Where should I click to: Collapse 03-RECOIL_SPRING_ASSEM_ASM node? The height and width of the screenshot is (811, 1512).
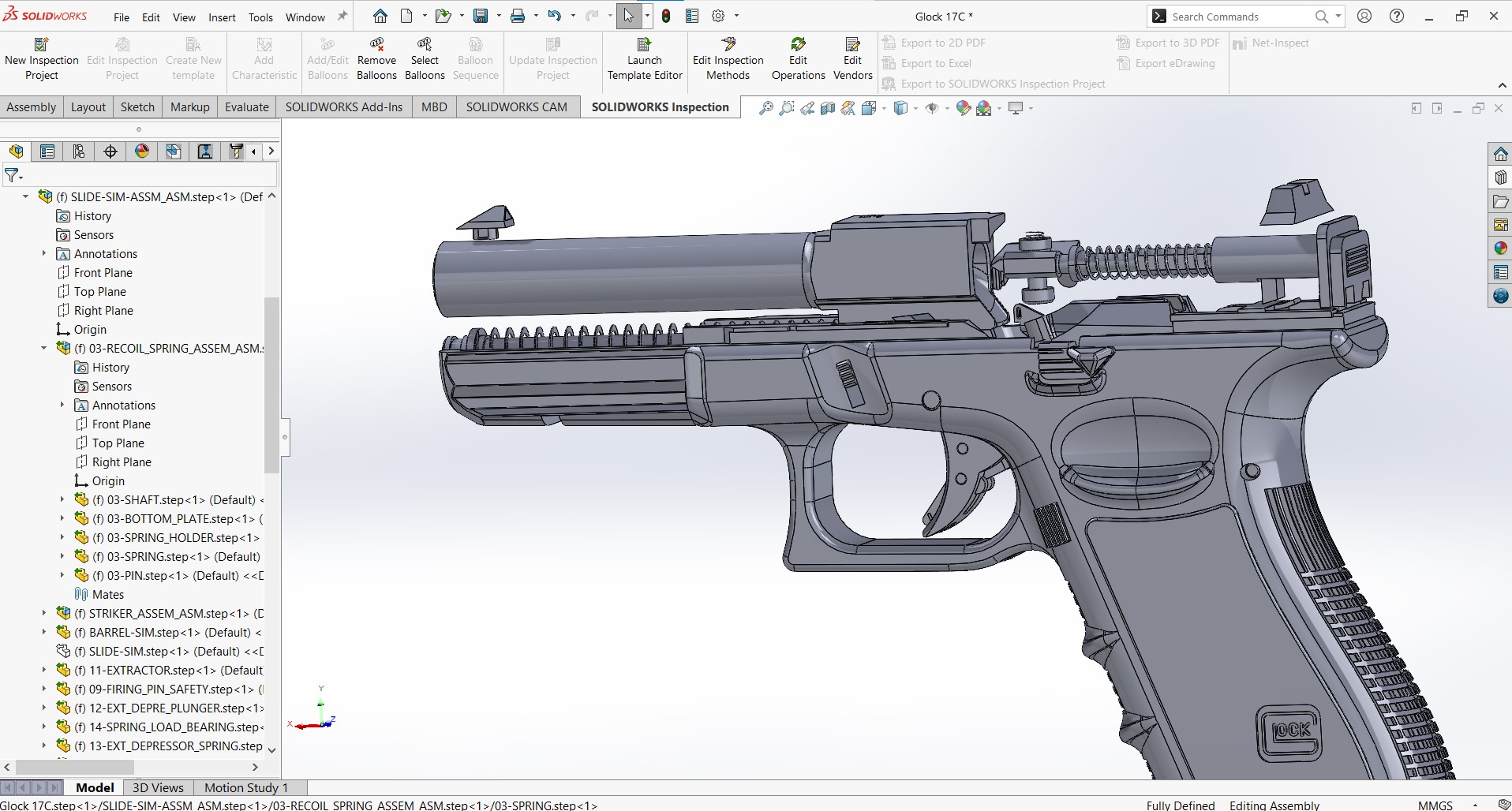44,348
